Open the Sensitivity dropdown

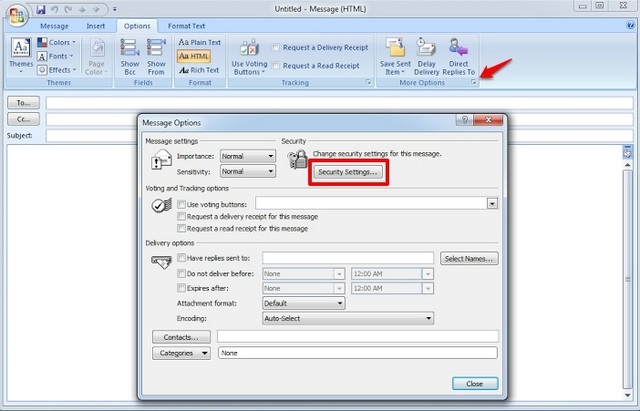coord(247,171)
